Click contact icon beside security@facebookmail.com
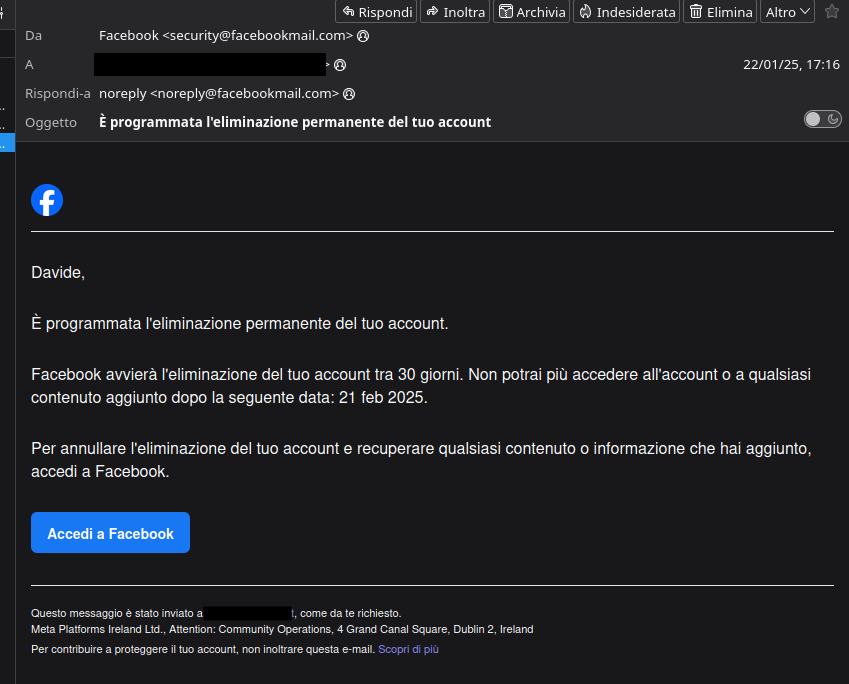849x684 pixels. 363,36
